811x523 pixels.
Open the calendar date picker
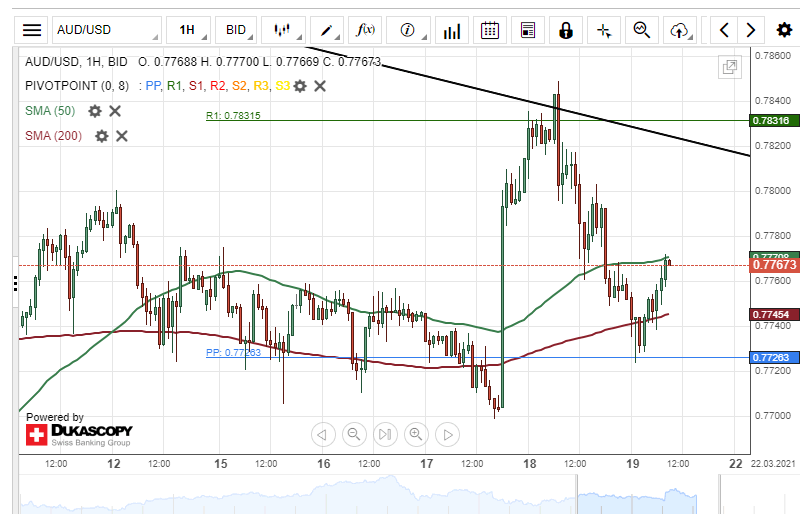coord(490,30)
